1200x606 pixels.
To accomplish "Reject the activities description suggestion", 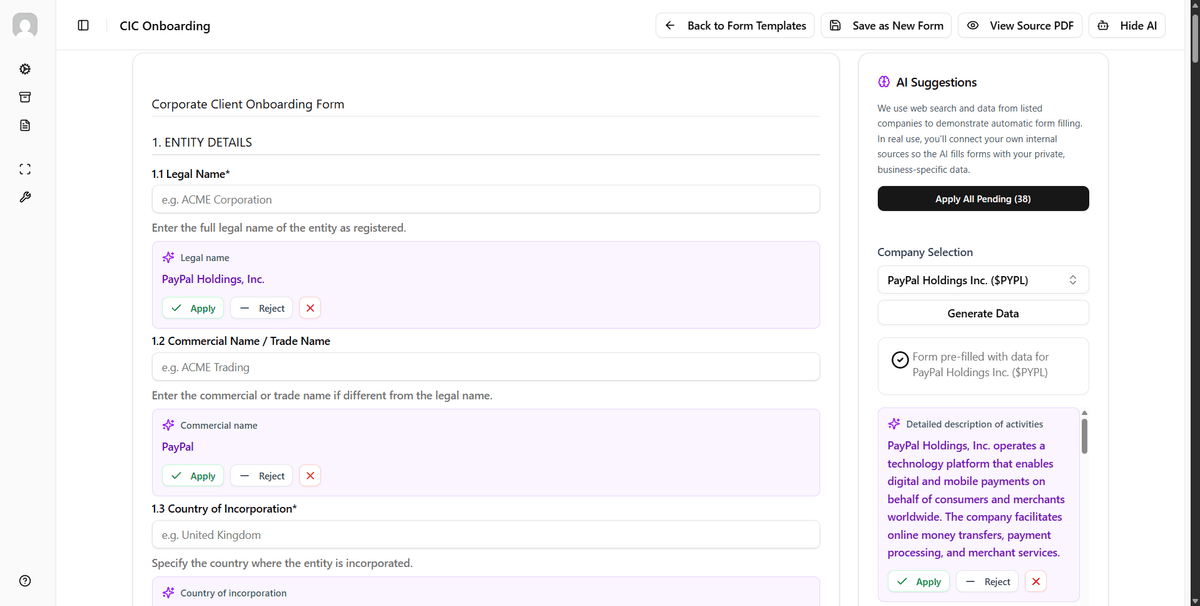I will 988,582.
